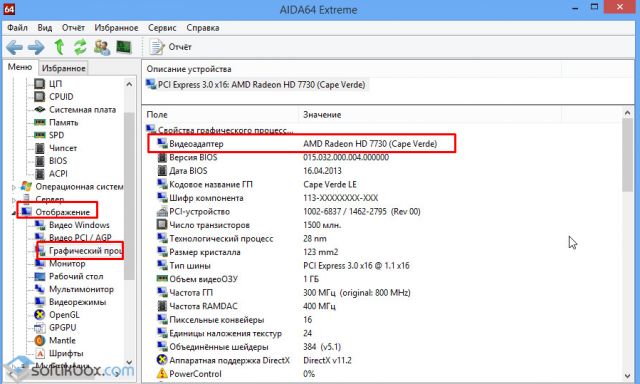
Task: Open the Сервис menu
Action: tap(162, 28)
